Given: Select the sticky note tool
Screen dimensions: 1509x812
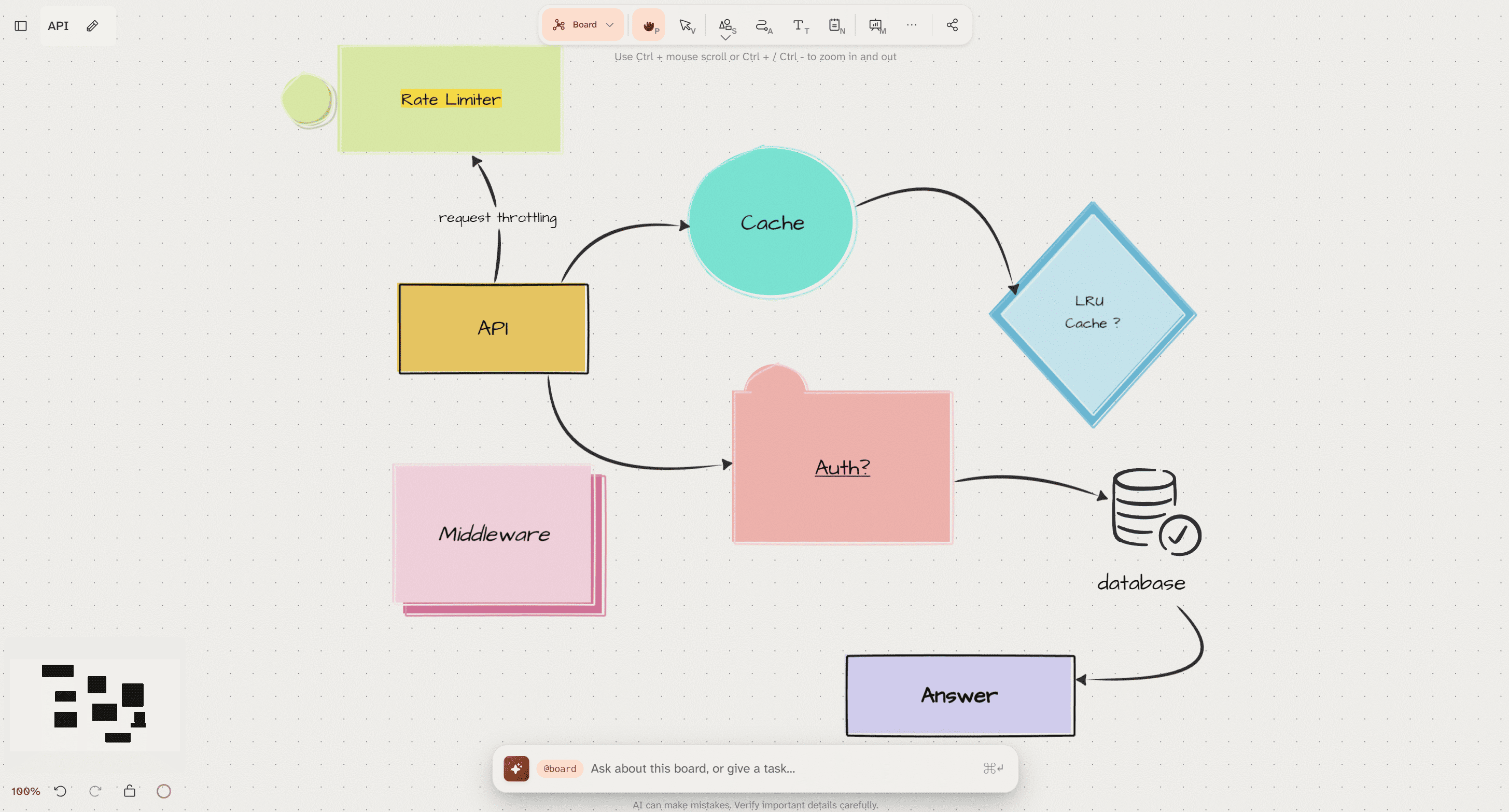Looking at the screenshot, I should (x=836, y=25).
